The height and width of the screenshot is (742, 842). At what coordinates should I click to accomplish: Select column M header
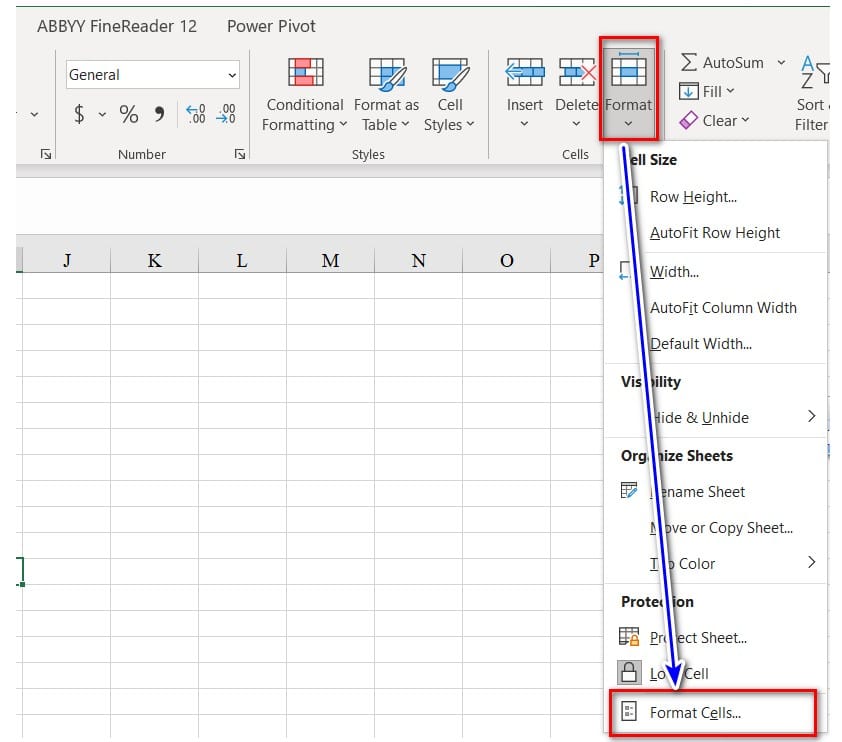(x=330, y=260)
